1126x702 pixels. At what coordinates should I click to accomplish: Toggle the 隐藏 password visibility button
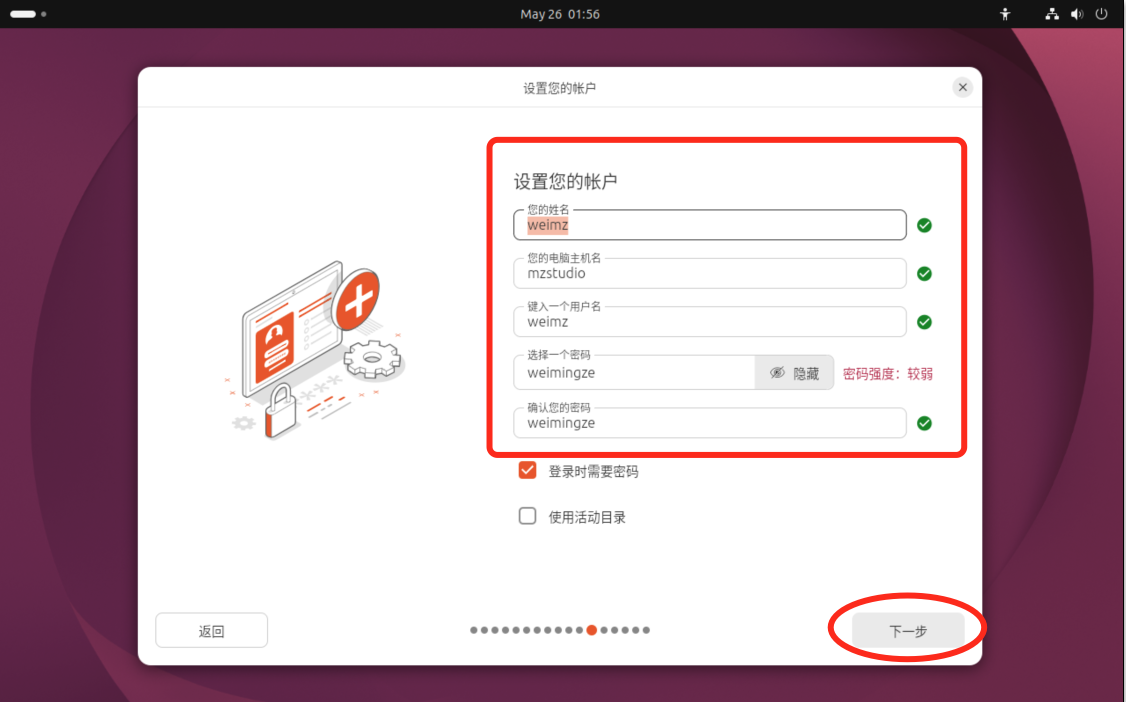pyautogui.click(x=794, y=373)
